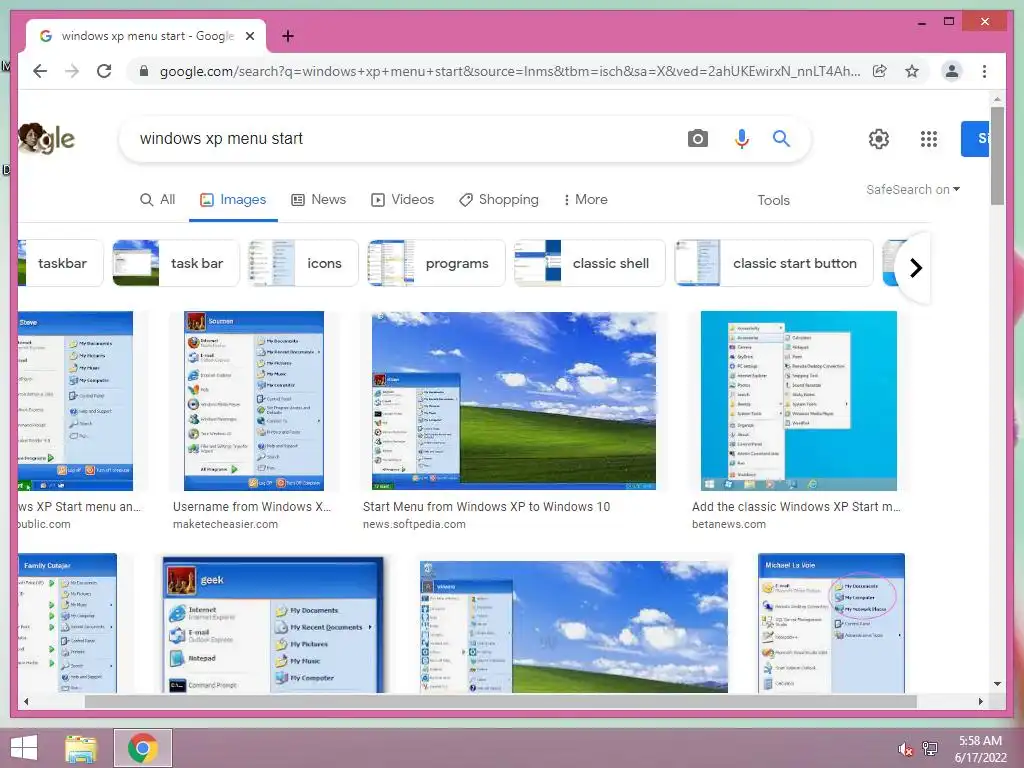Search by image using the camera icon
This screenshot has height=768, width=1024.
697,138
